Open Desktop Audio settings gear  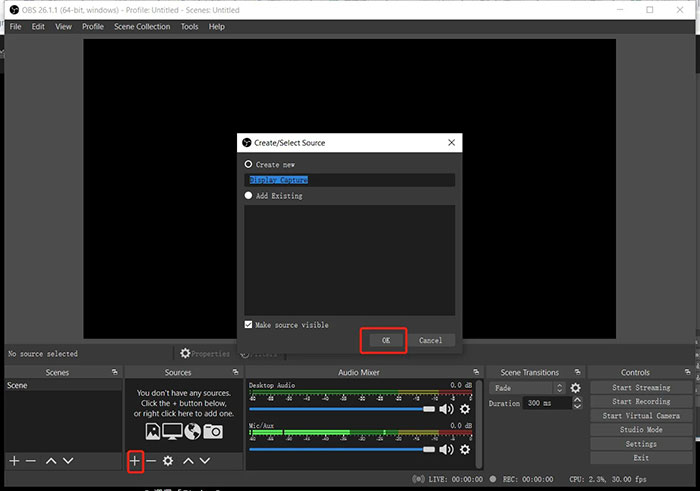coord(465,409)
